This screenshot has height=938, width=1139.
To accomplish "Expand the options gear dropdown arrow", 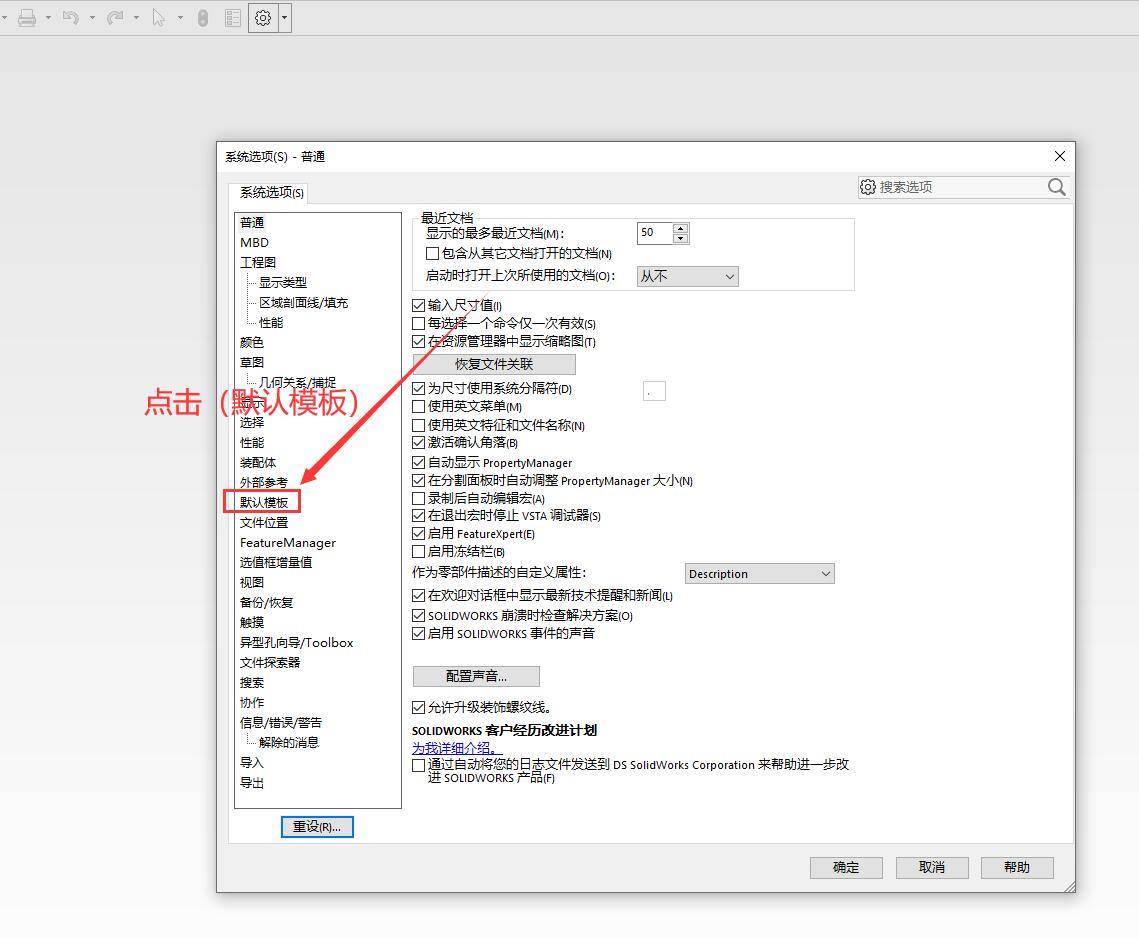I will (285, 18).
